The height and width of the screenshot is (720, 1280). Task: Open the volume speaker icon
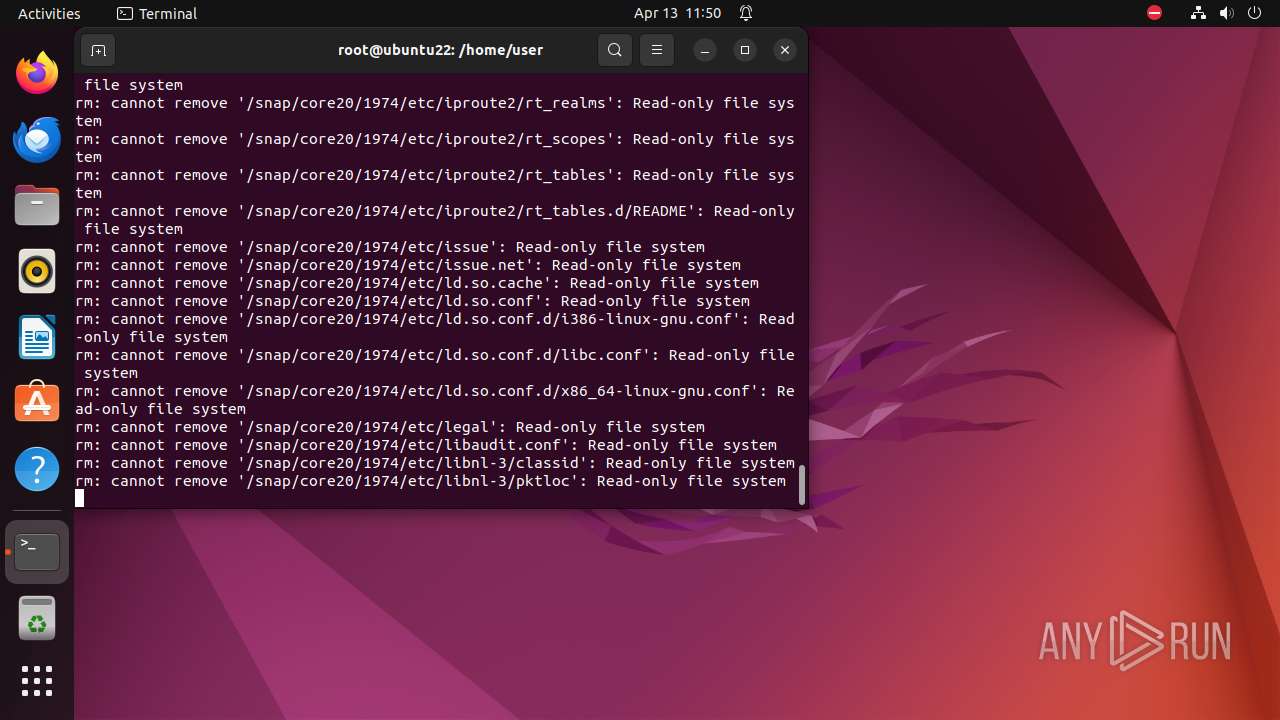pos(1227,13)
